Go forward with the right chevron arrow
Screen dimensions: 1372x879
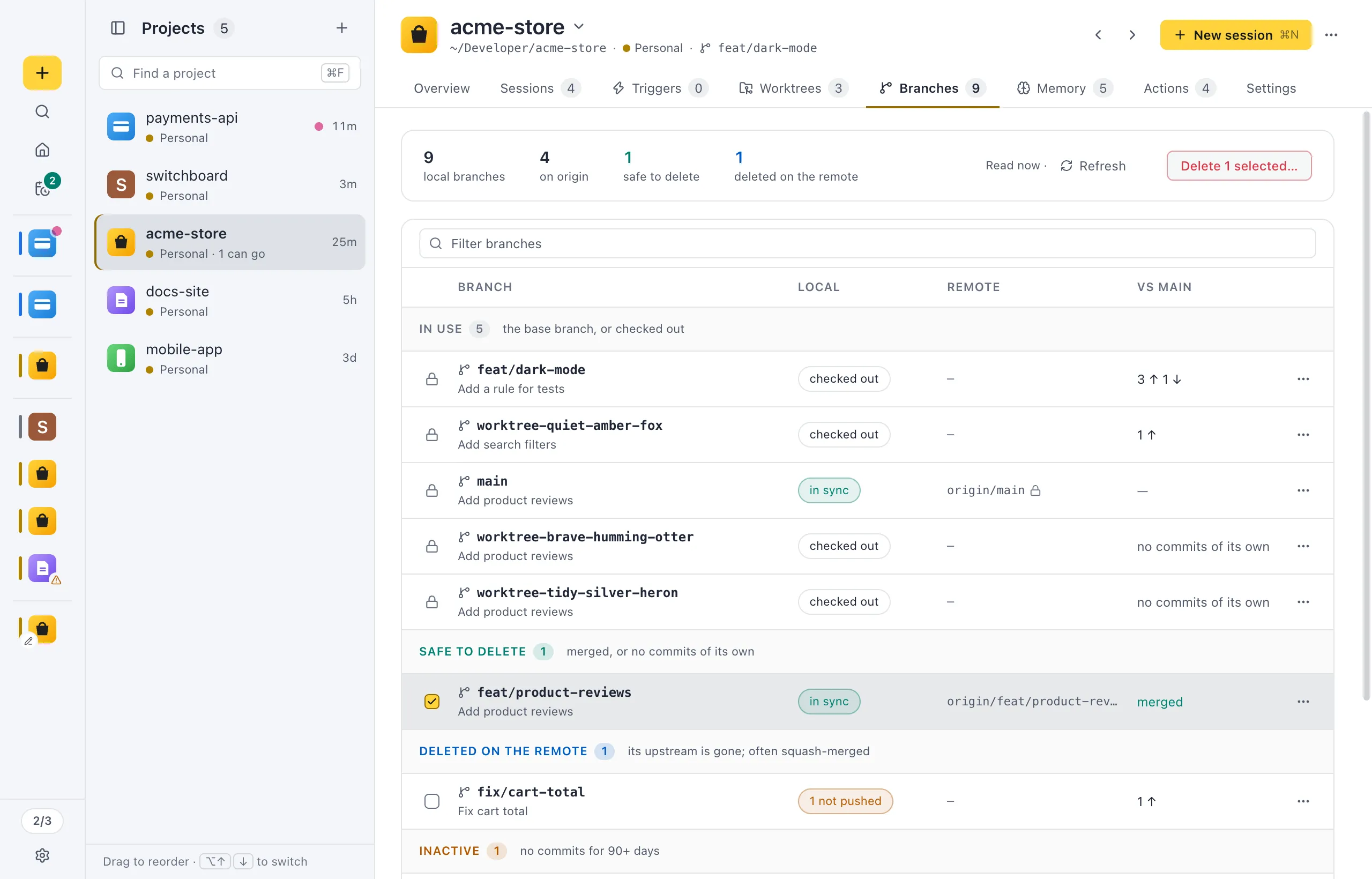tap(1132, 35)
